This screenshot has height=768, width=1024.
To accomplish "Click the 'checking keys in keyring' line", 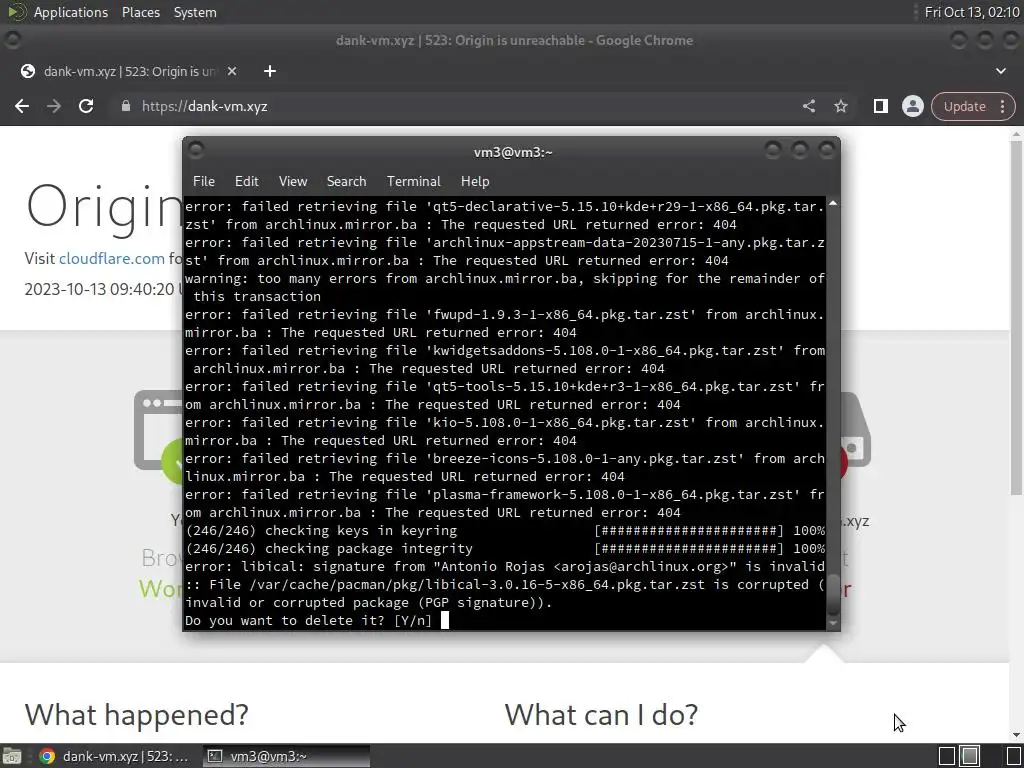I will 505,530.
